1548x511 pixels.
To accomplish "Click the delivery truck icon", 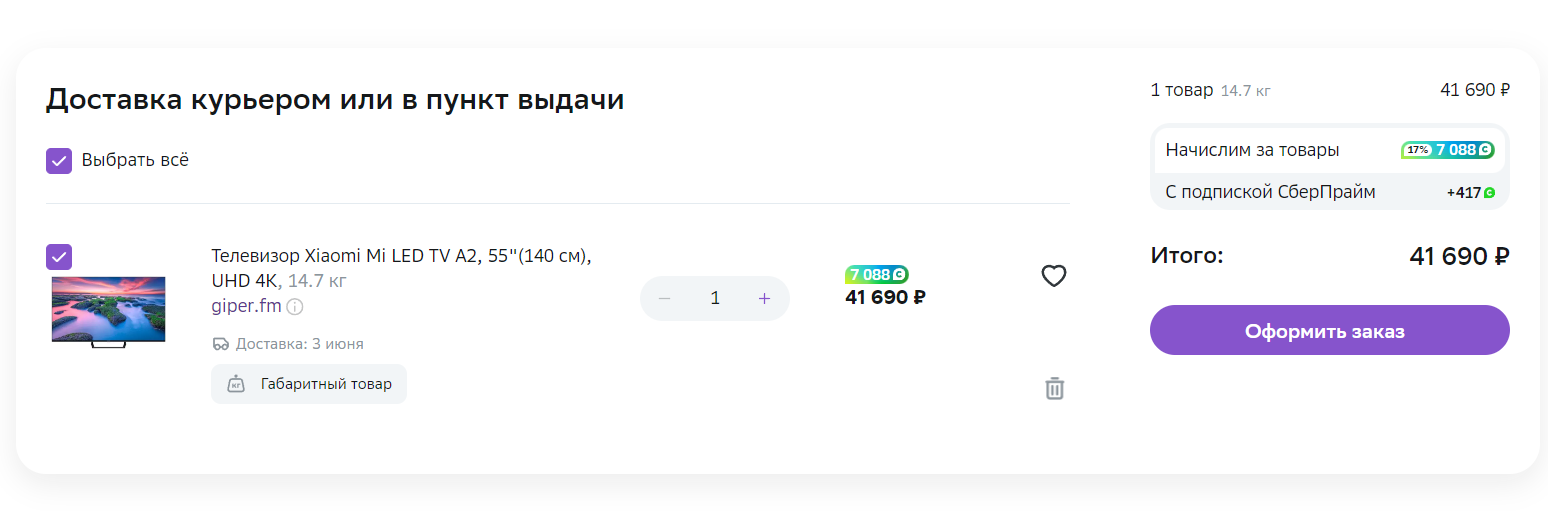I will (x=221, y=344).
